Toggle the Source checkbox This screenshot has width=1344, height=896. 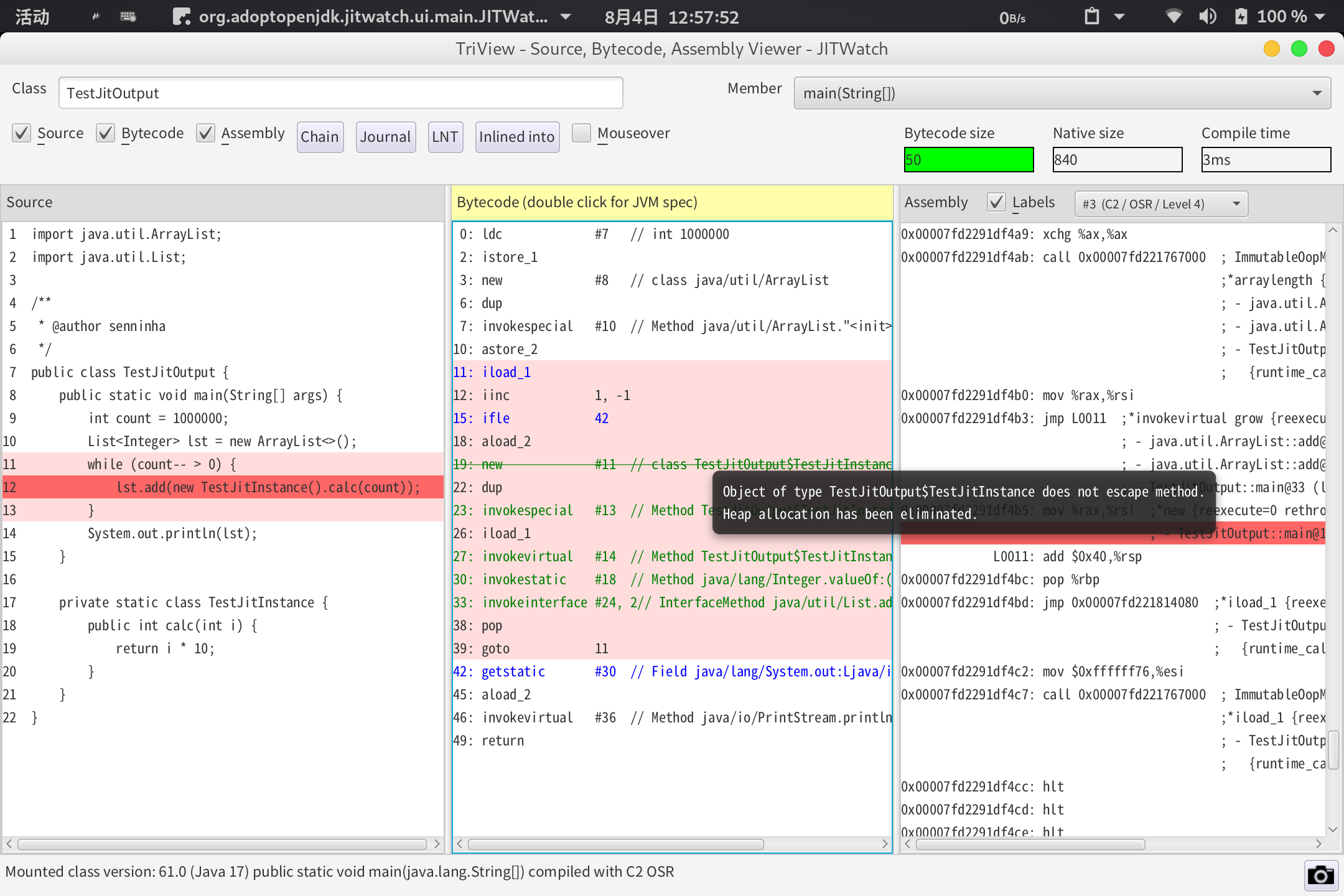pyautogui.click(x=22, y=133)
